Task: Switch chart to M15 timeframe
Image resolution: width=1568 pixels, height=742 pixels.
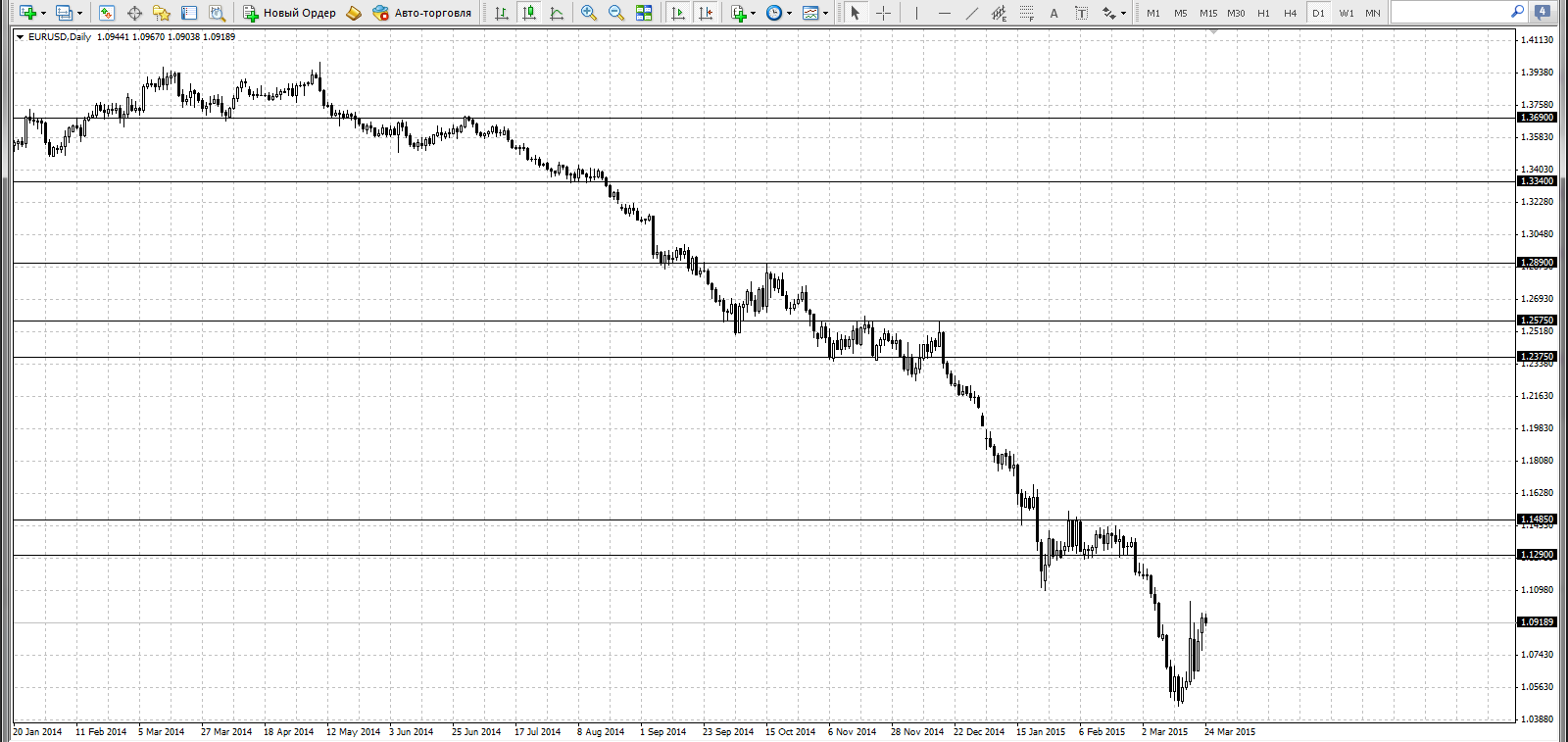Action: pos(1208,13)
